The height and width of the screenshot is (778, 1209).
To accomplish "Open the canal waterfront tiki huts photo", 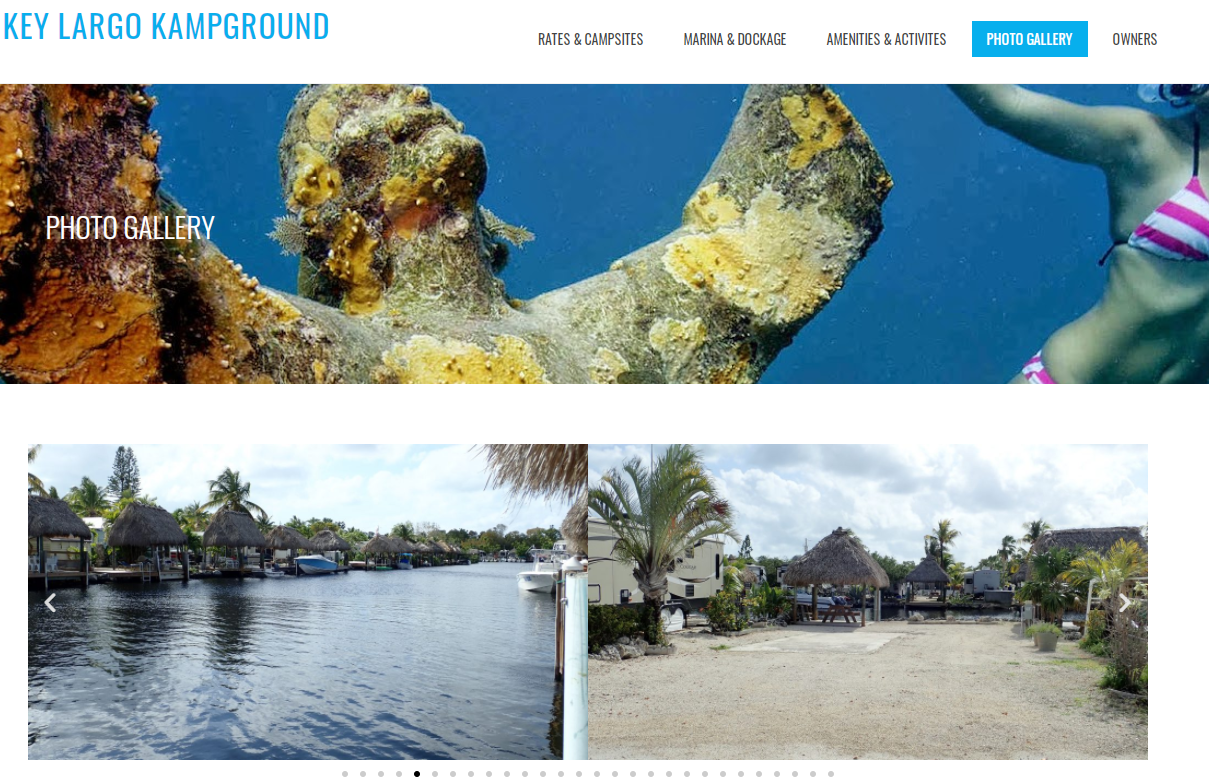I will click(x=308, y=602).
